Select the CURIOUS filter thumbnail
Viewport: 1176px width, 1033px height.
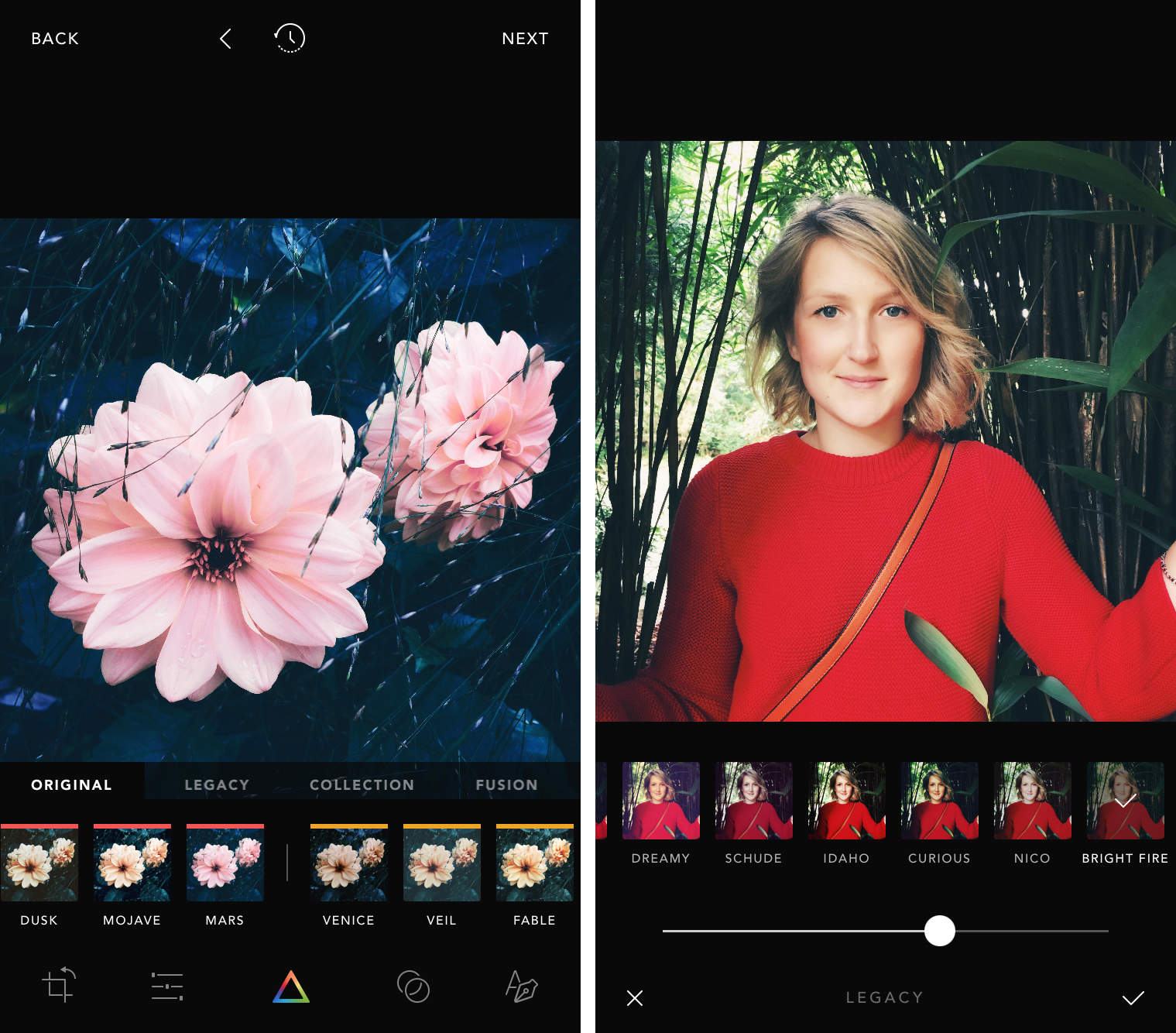(x=940, y=801)
